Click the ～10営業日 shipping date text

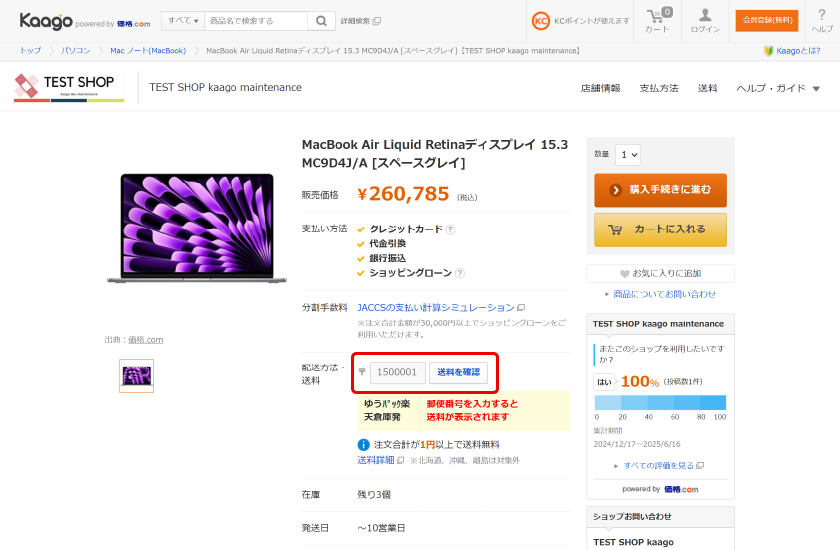381,528
